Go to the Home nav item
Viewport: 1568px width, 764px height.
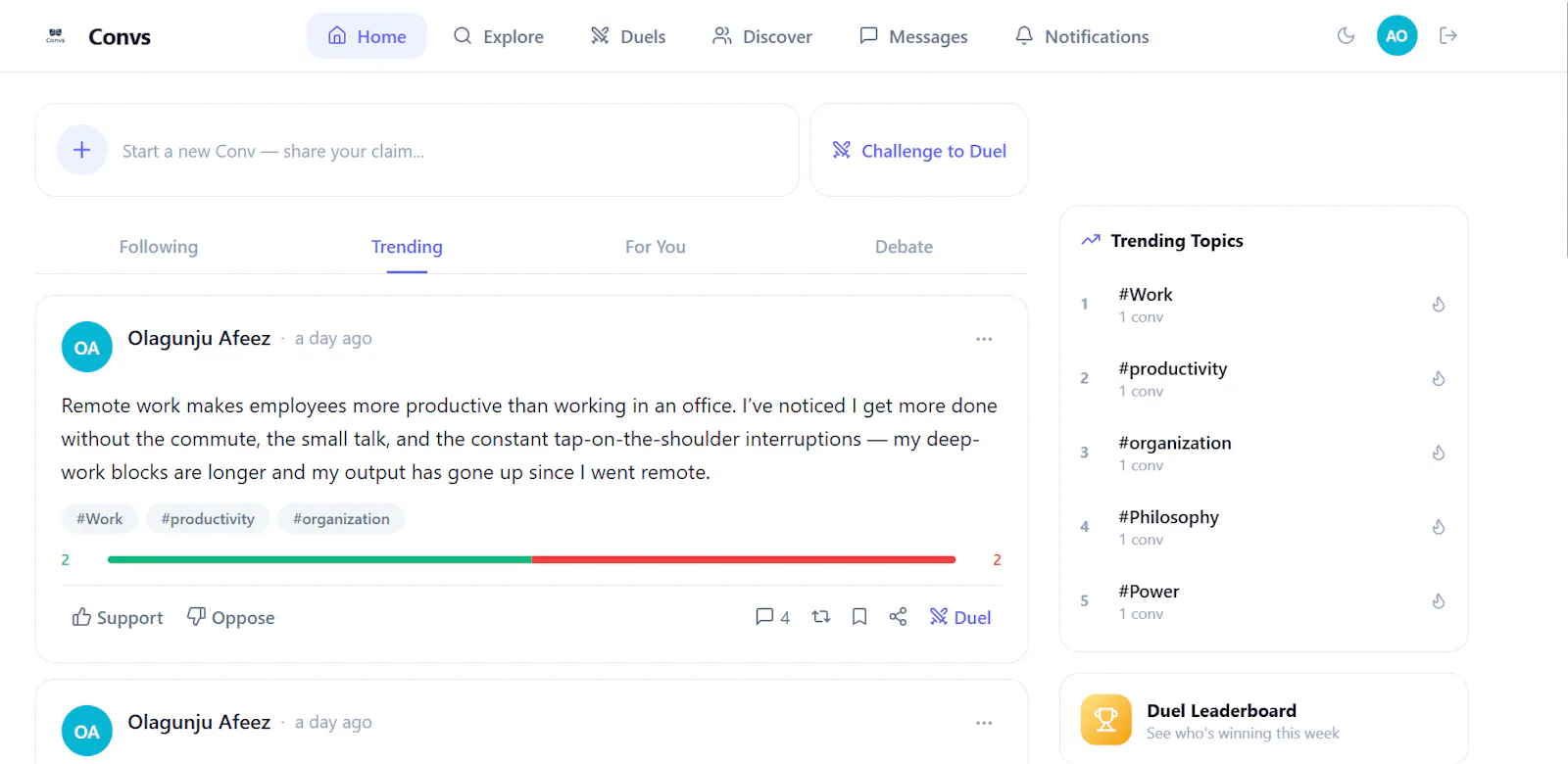367,36
